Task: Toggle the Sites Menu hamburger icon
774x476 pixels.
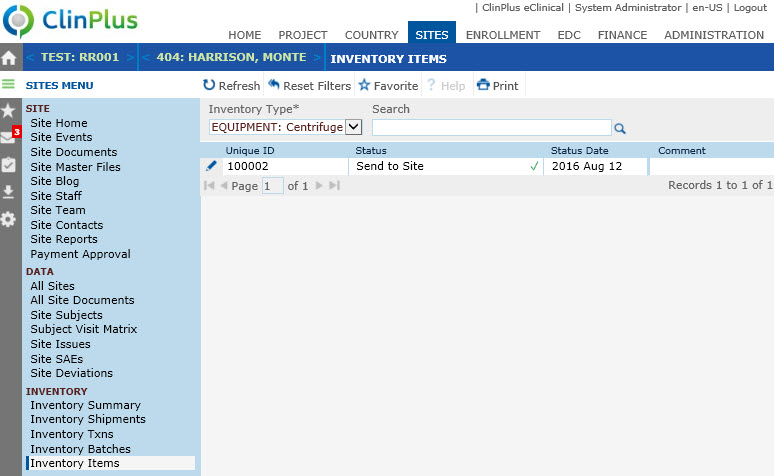Action: point(9,85)
